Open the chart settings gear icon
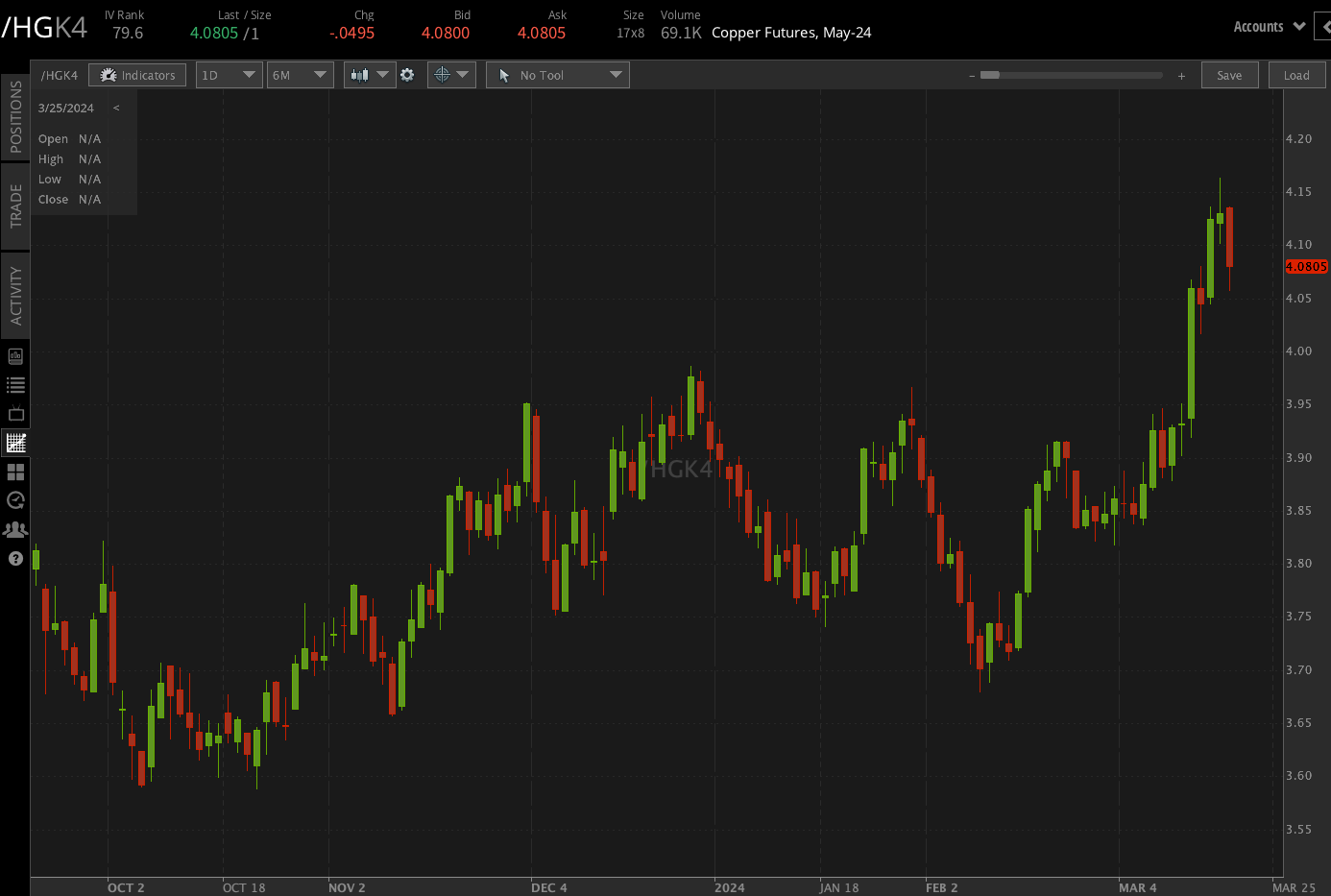1331x896 pixels. click(x=408, y=74)
